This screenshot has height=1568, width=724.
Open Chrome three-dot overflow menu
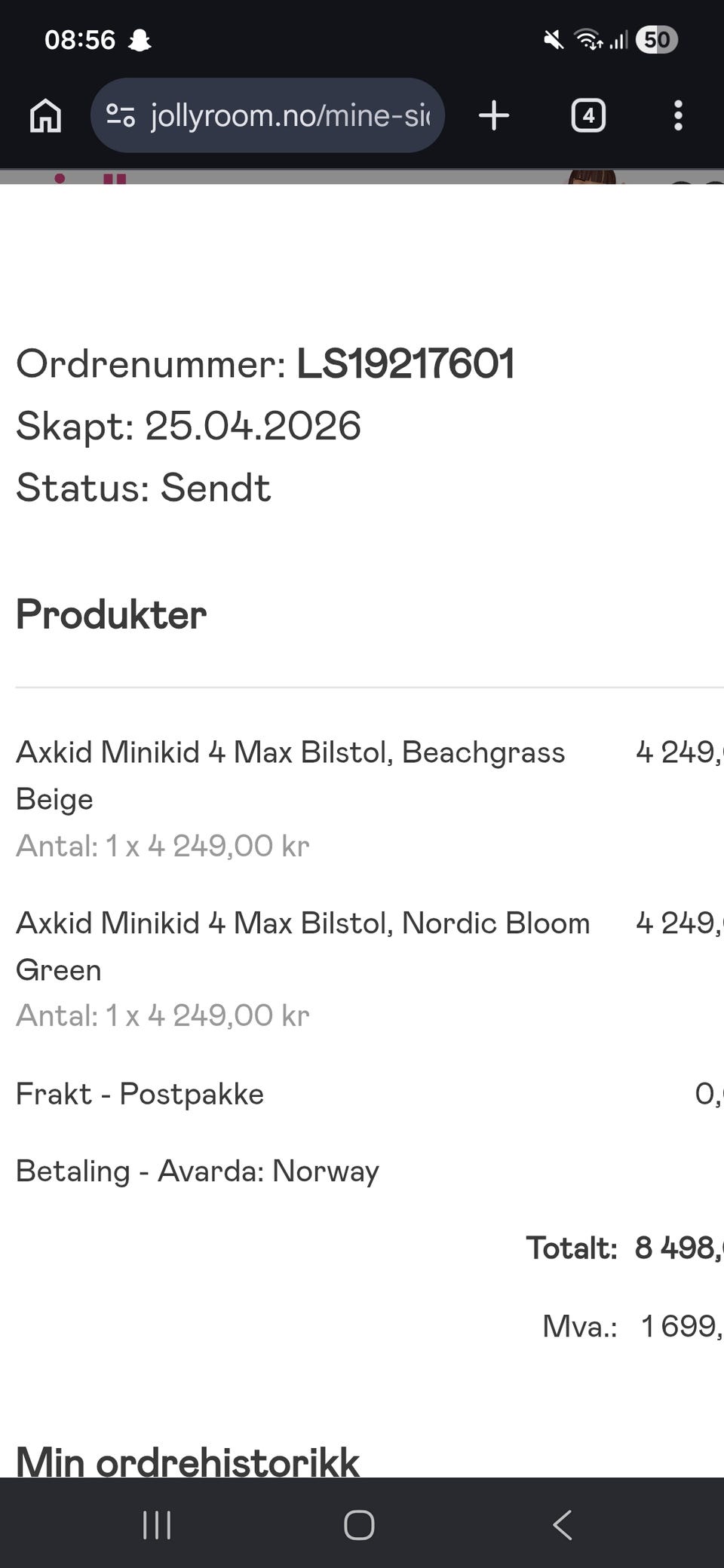(x=678, y=116)
